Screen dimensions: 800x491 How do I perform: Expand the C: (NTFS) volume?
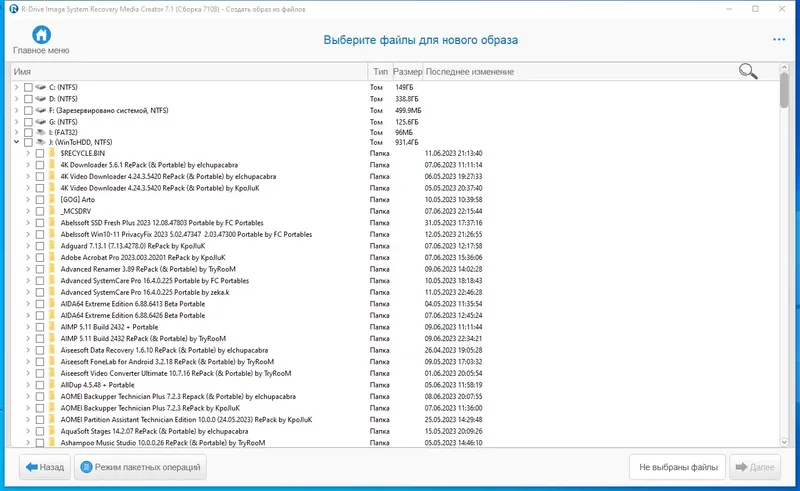click(16, 87)
